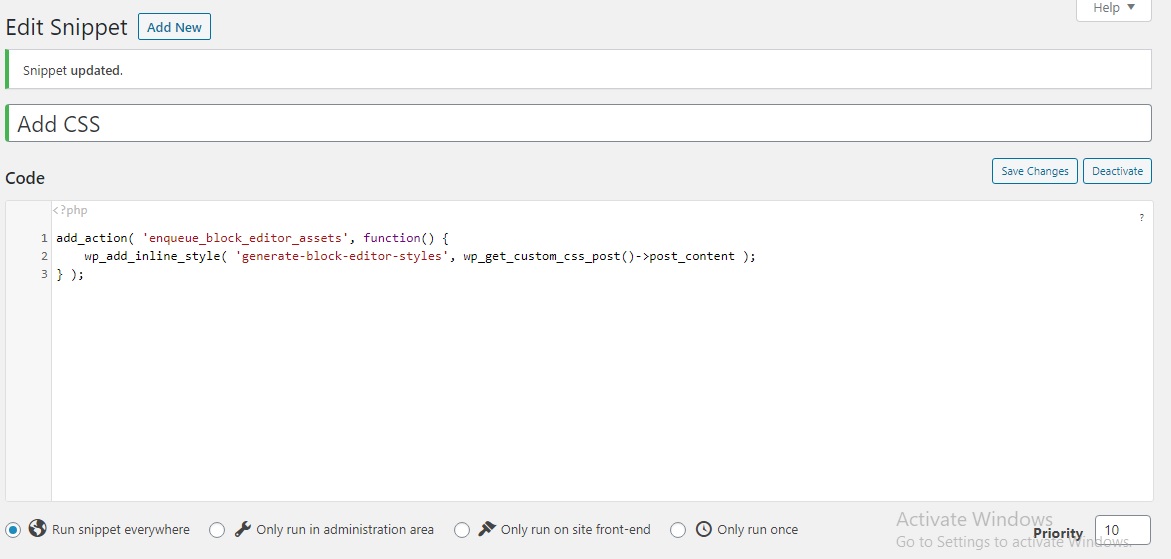Screen dimensions: 1171x559
Task: Select Only run once radio button
Action: pyautogui.click(x=677, y=530)
